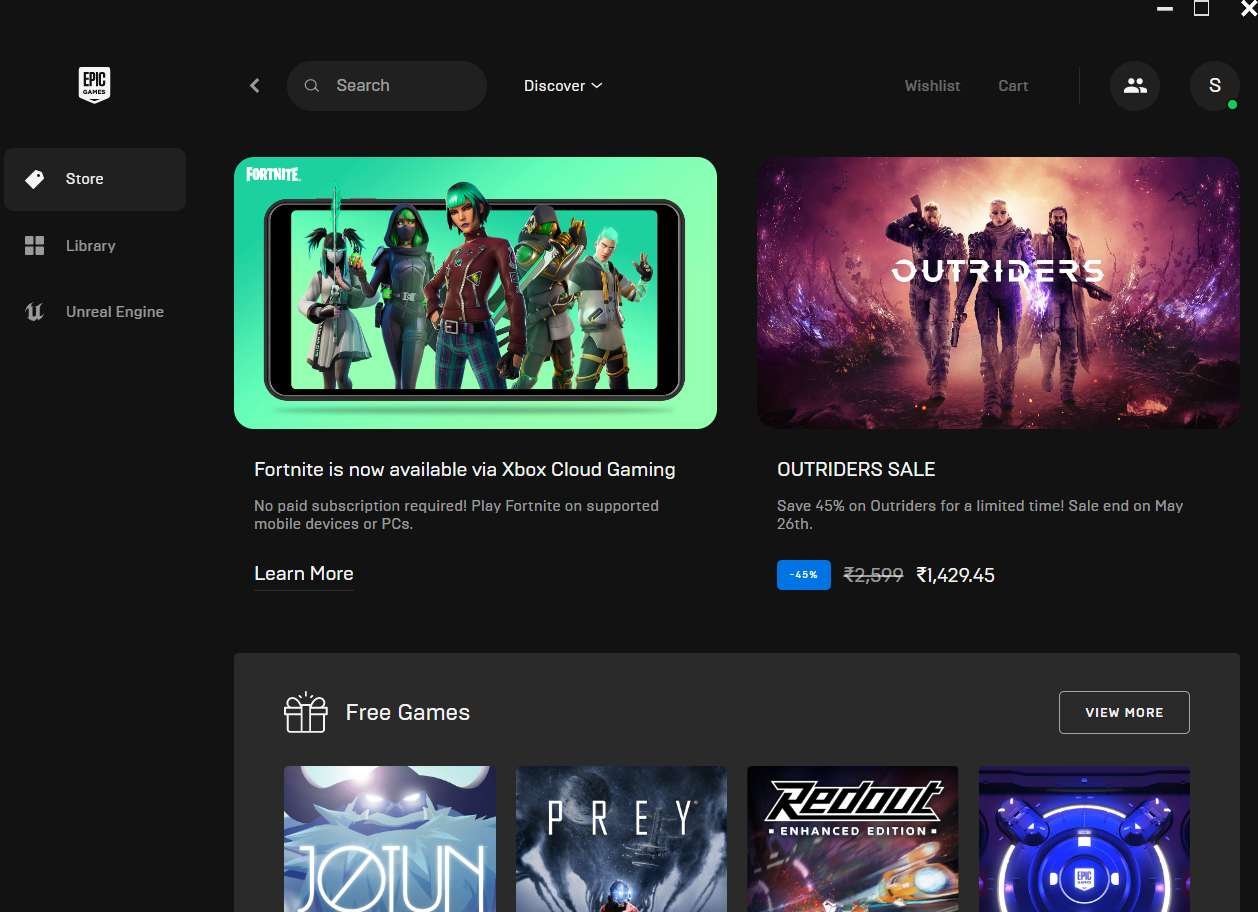Click the search magnifier icon
Image resolution: width=1258 pixels, height=912 pixels.
point(313,85)
